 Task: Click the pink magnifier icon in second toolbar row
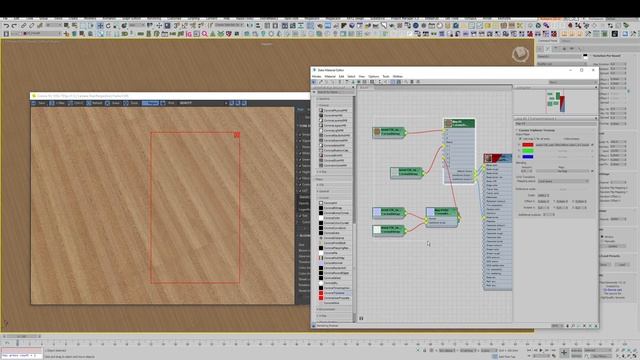point(204,35)
